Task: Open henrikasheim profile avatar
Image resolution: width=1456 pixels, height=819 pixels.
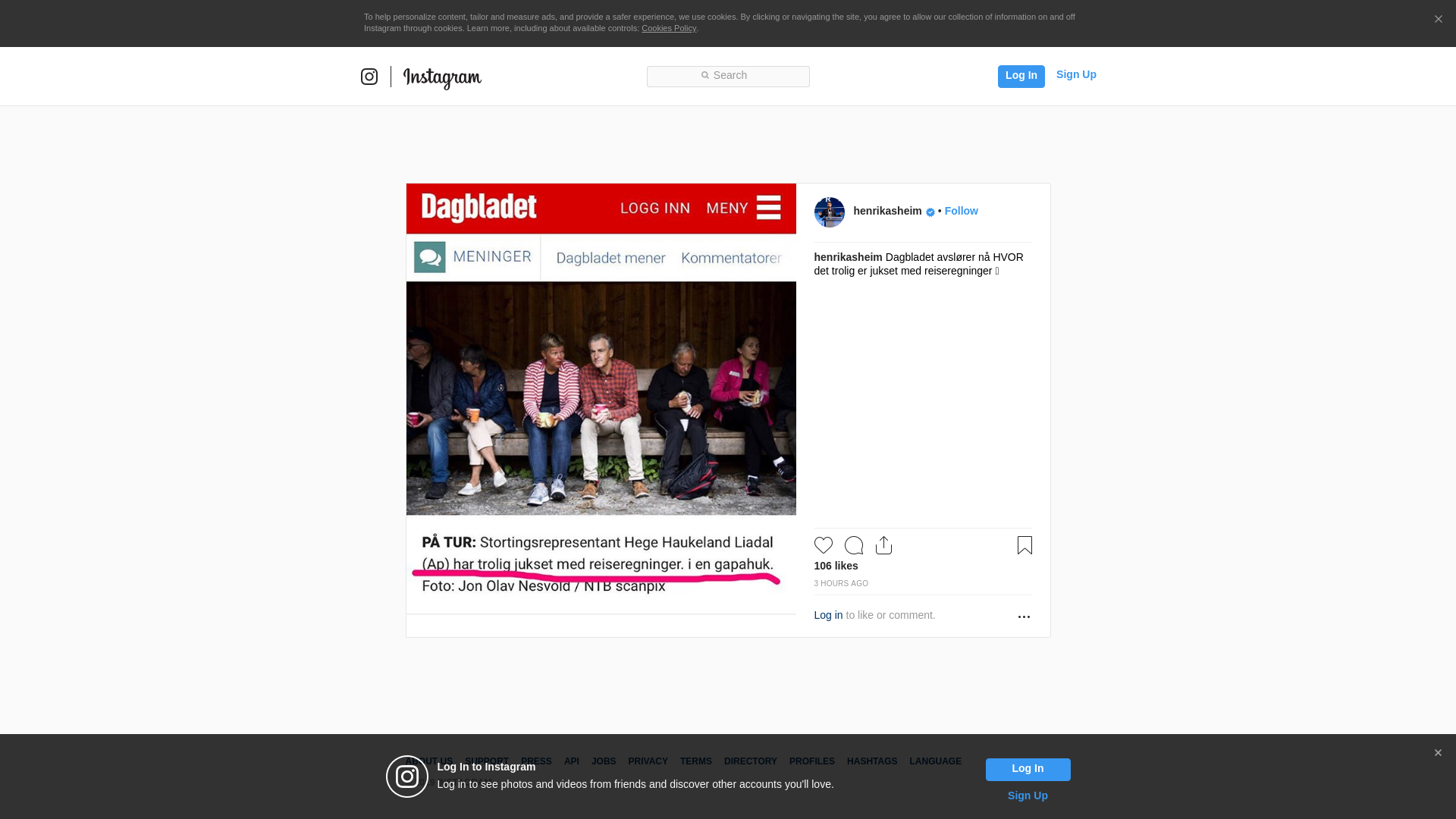Action: 829,212
